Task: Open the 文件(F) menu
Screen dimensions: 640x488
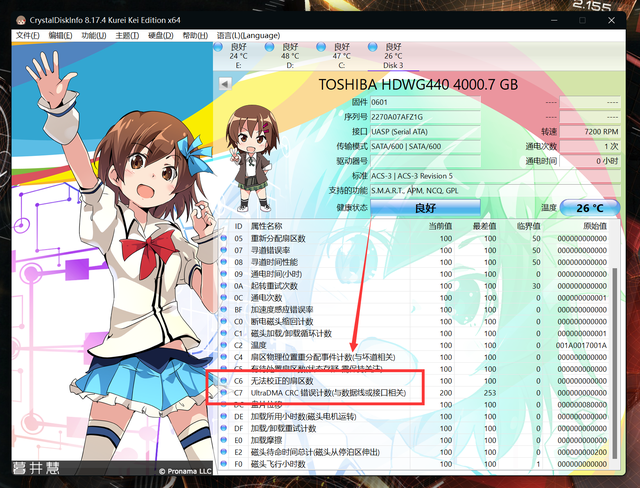Action: coord(27,35)
